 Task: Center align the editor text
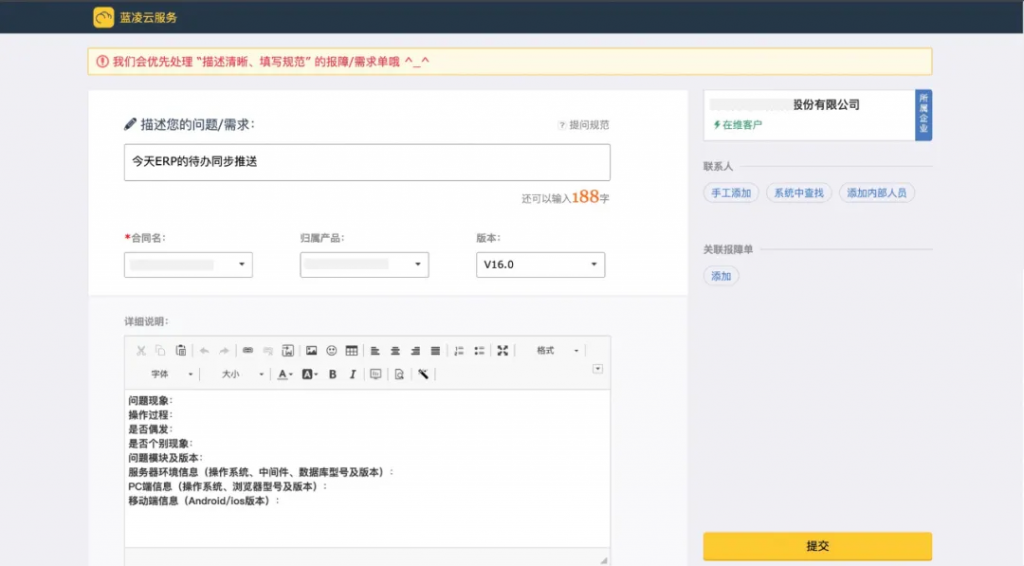(395, 351)
